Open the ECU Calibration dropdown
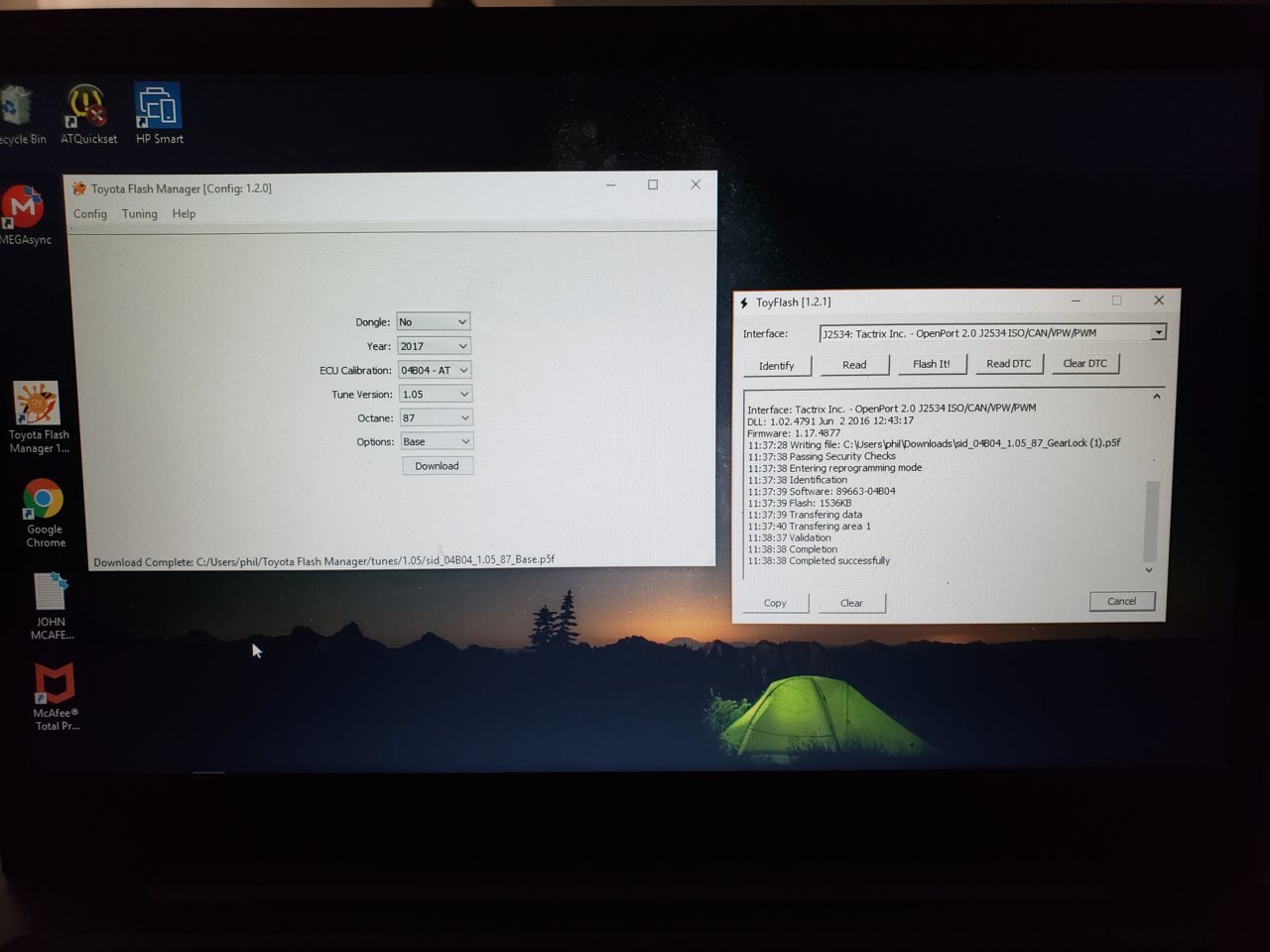 pyautogui.click(x=435, y=370)
